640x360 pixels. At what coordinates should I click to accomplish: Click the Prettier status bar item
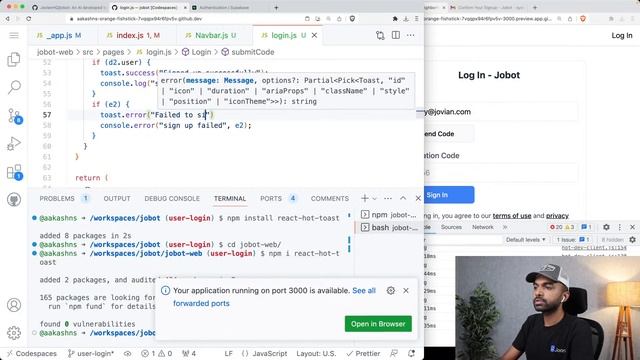tap(363, 353)
